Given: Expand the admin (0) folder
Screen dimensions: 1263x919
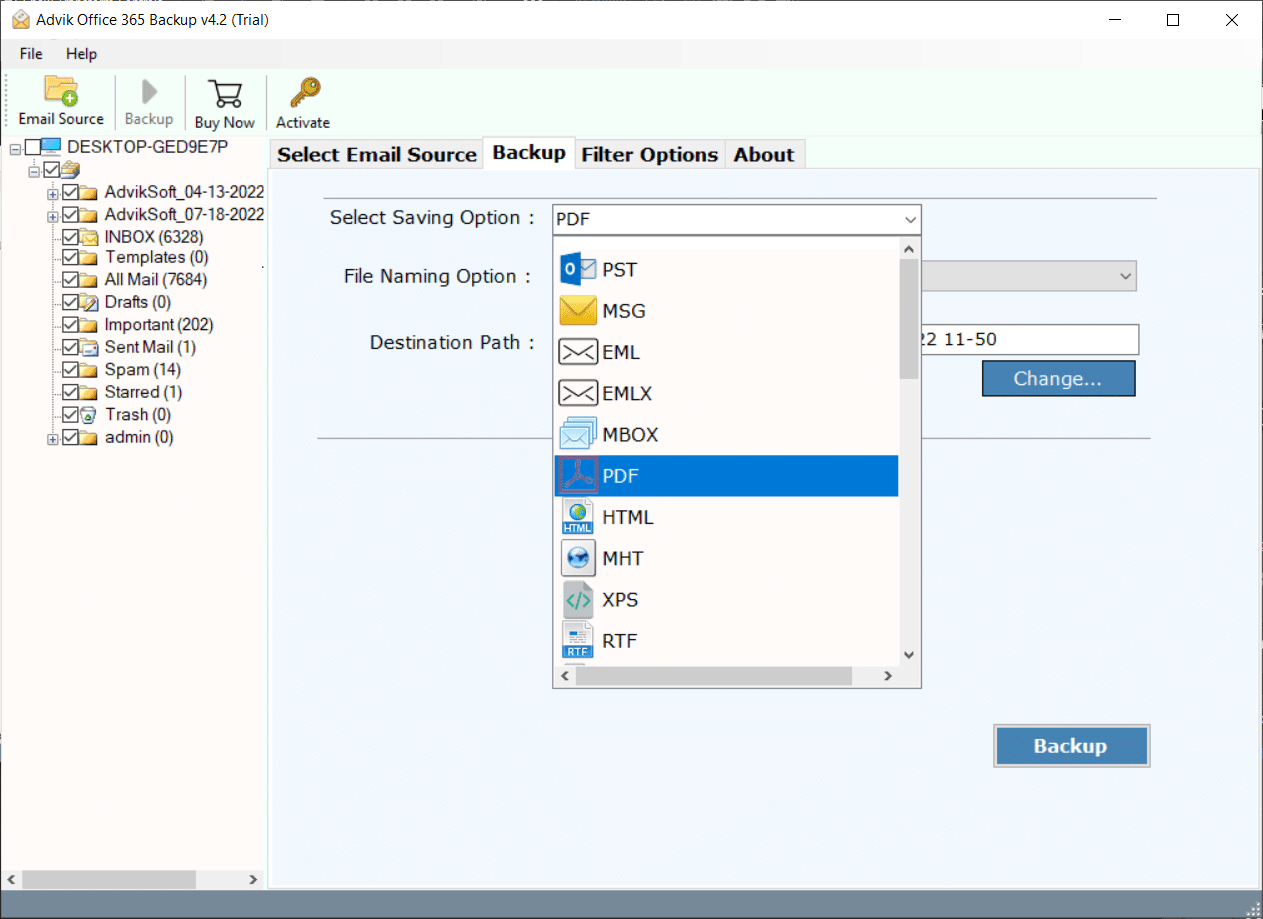Looking at the screenshot, I should pos(53,439).
